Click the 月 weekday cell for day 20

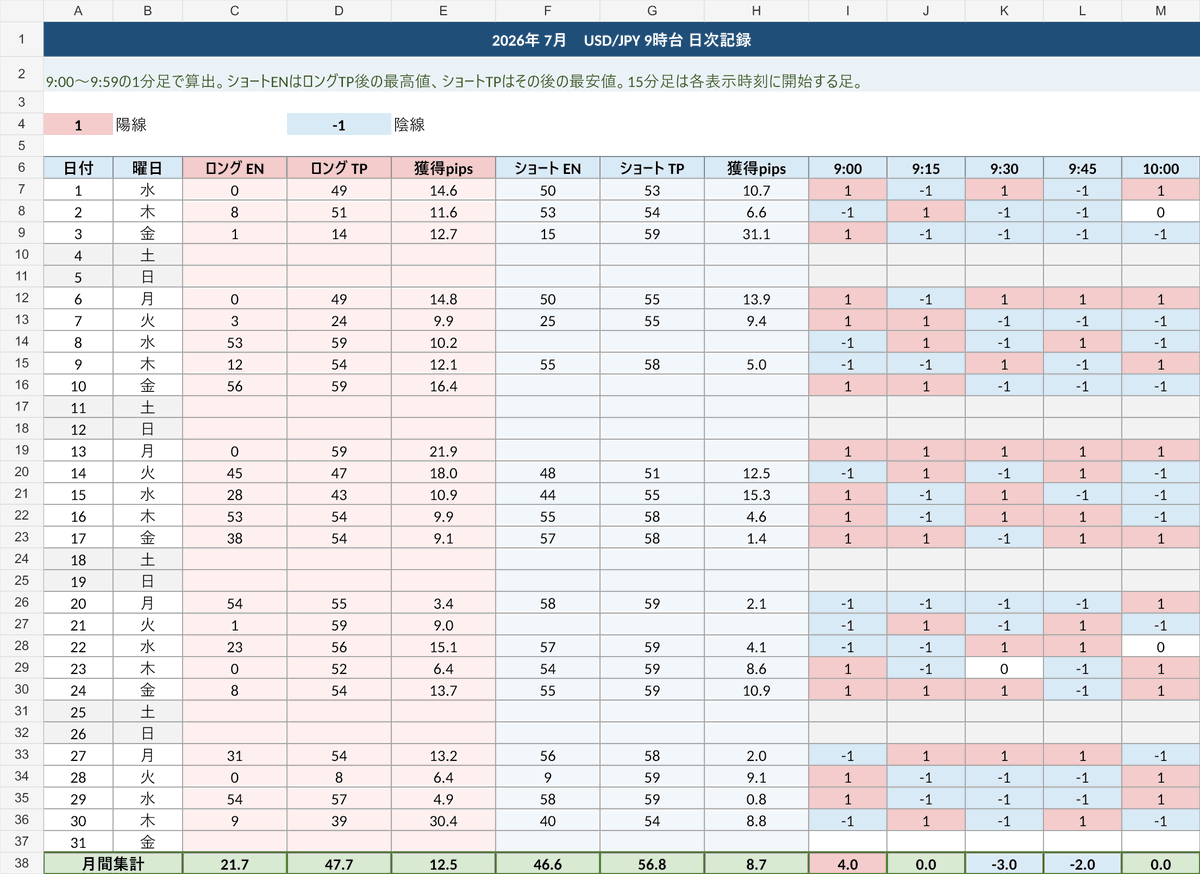[x=148, y=602]
